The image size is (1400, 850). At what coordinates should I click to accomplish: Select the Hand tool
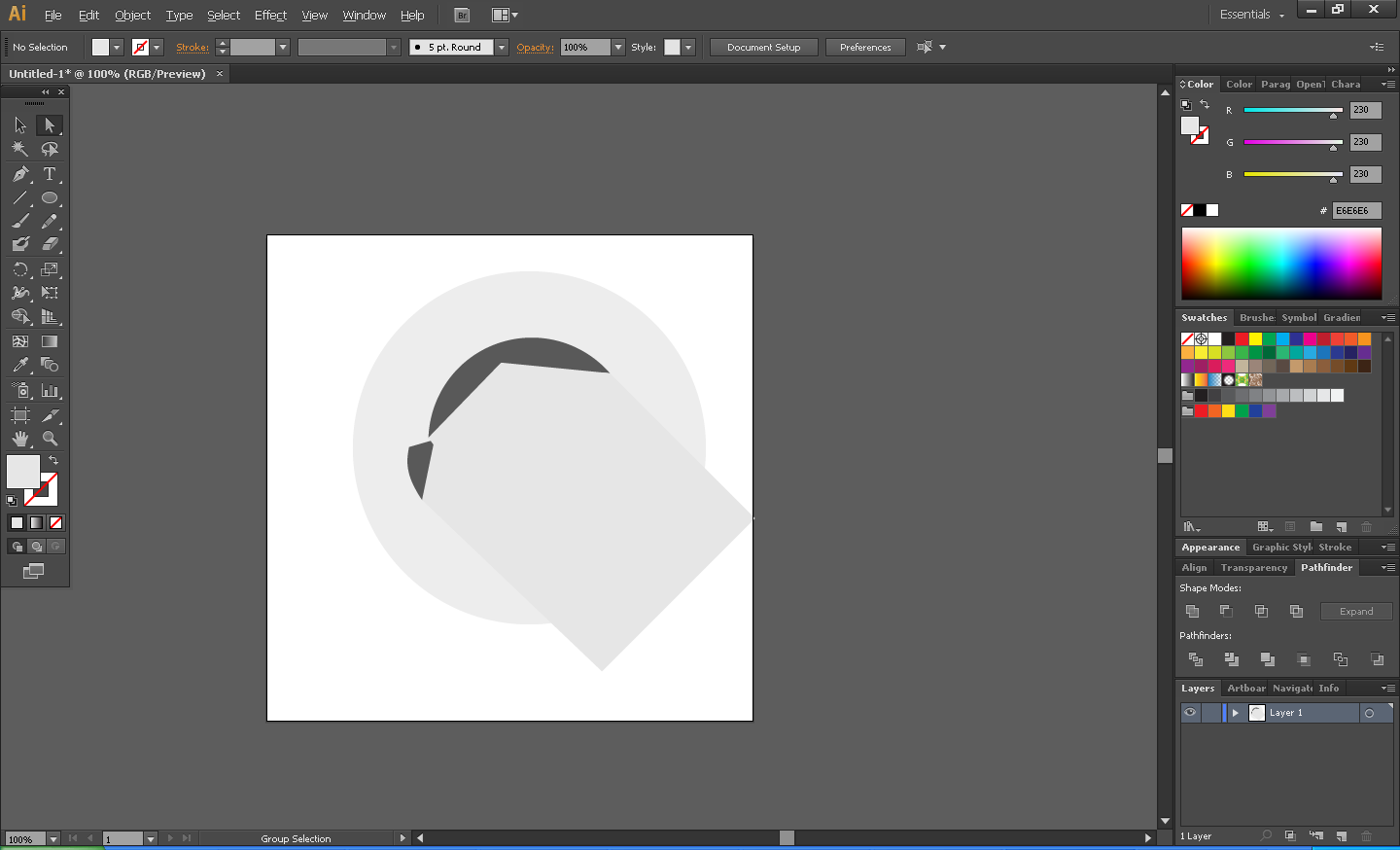click(x=20, y=439)
